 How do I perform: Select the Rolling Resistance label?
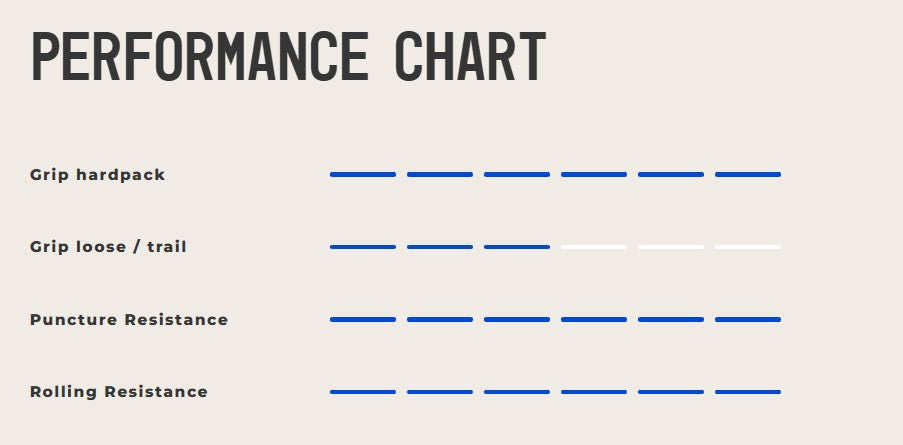click(119, 392)
